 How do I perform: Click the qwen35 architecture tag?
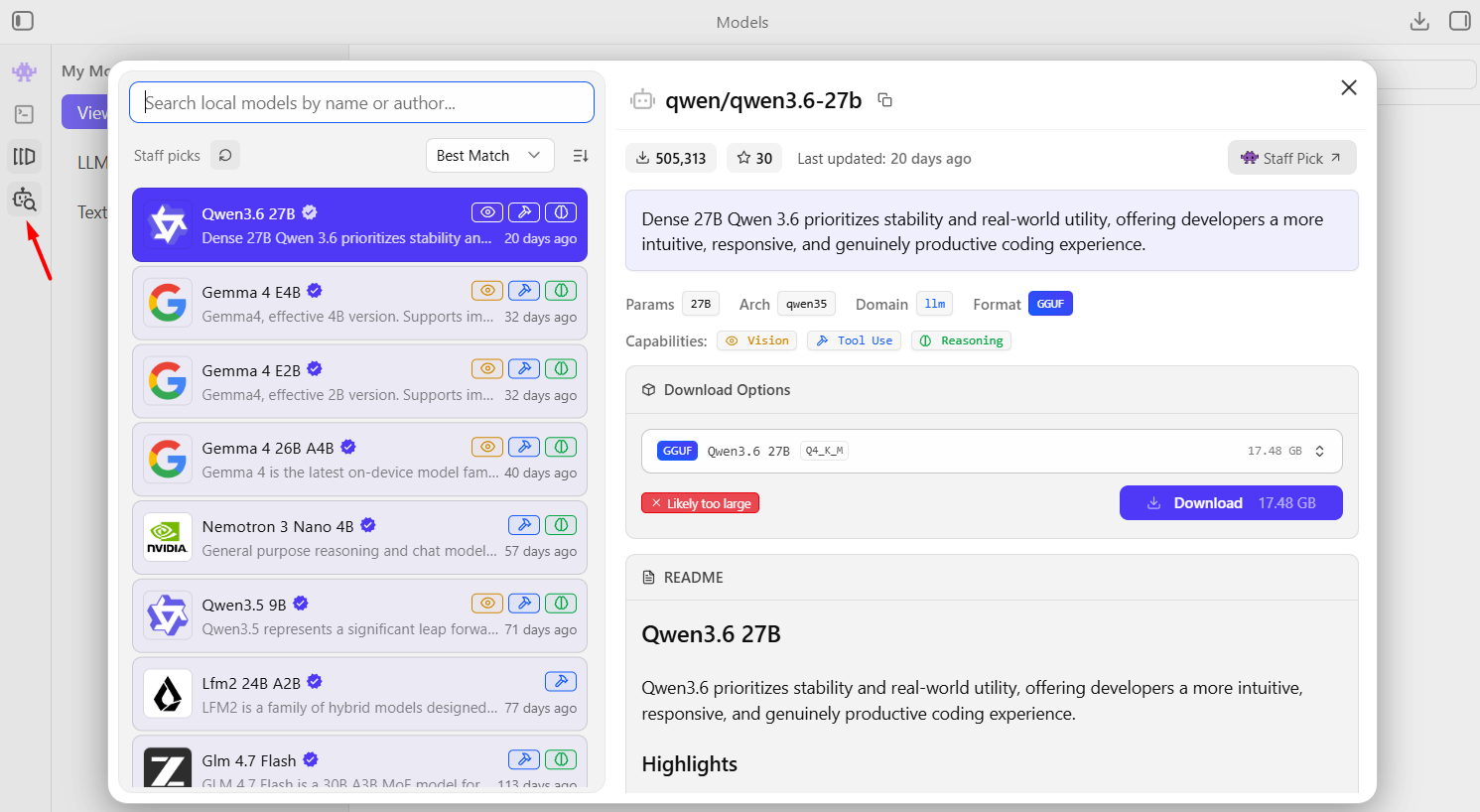tap(806, 304)
